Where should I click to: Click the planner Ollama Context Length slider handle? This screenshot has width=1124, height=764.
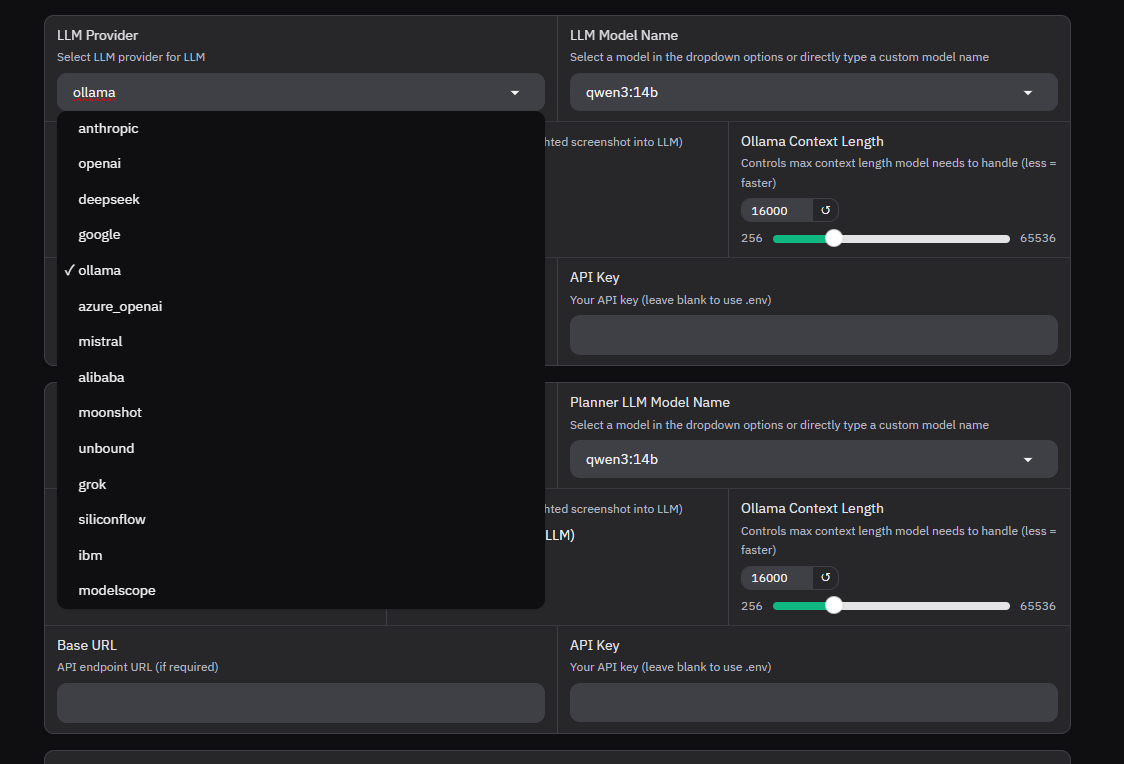click(x=834, y=606)
